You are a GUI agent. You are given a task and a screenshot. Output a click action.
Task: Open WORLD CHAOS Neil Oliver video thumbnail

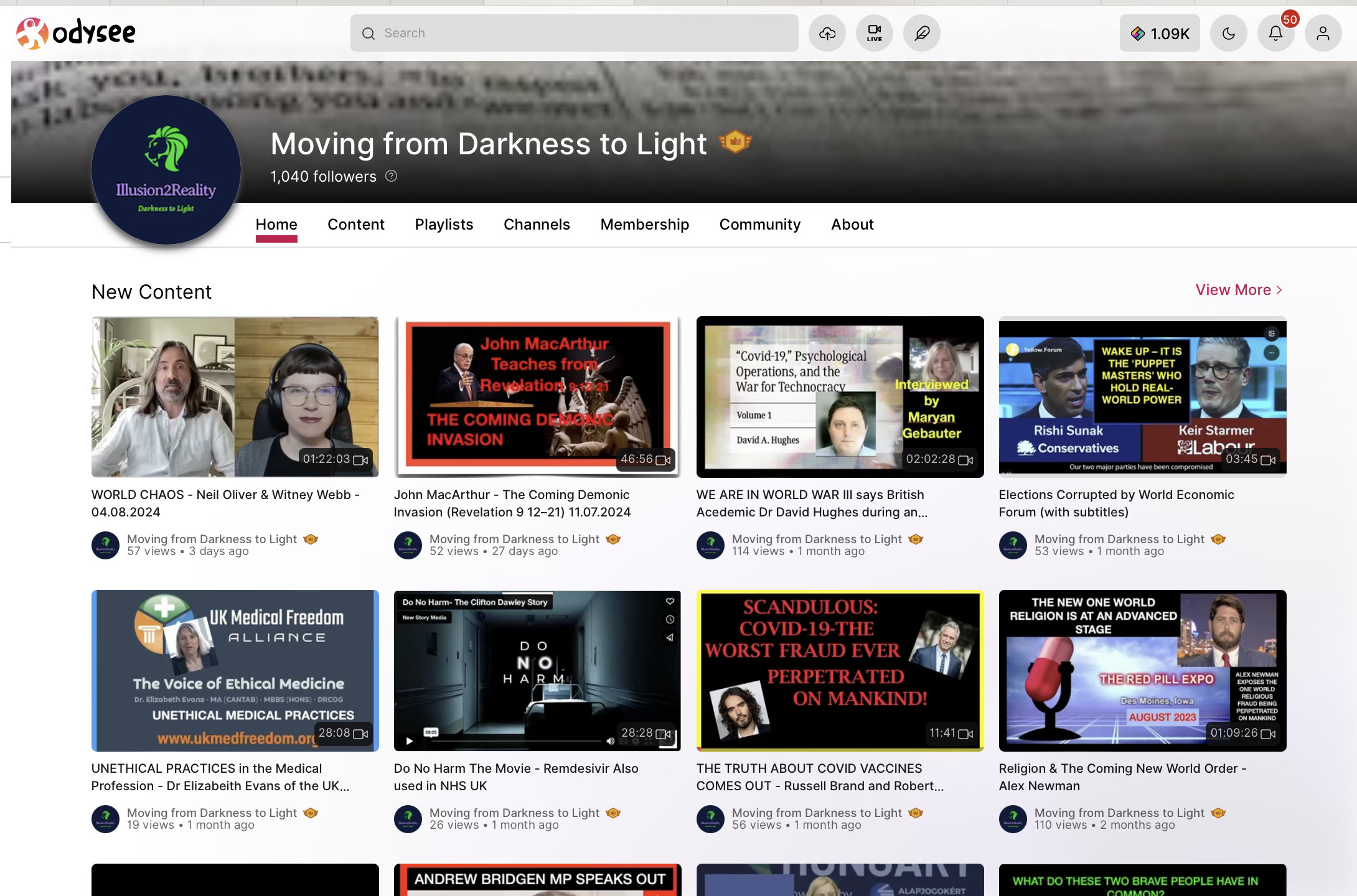coord(235,397)
